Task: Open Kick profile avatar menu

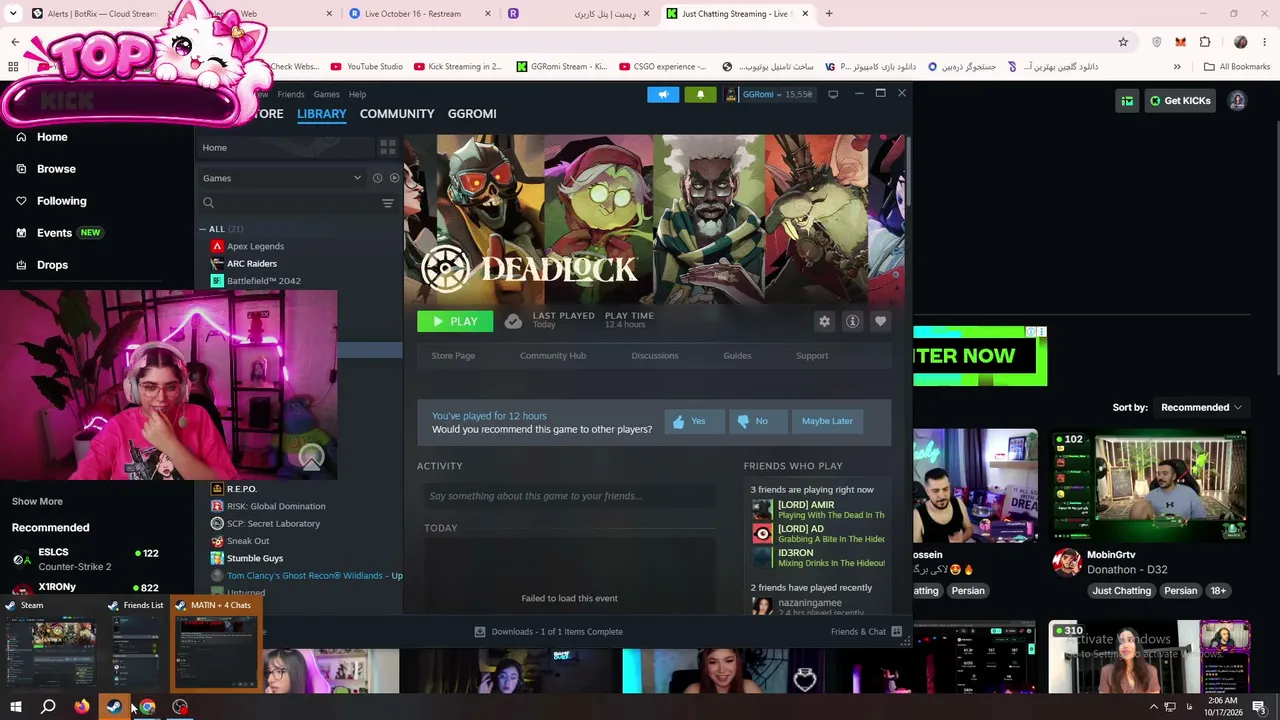Action: tap(1237, 101)
